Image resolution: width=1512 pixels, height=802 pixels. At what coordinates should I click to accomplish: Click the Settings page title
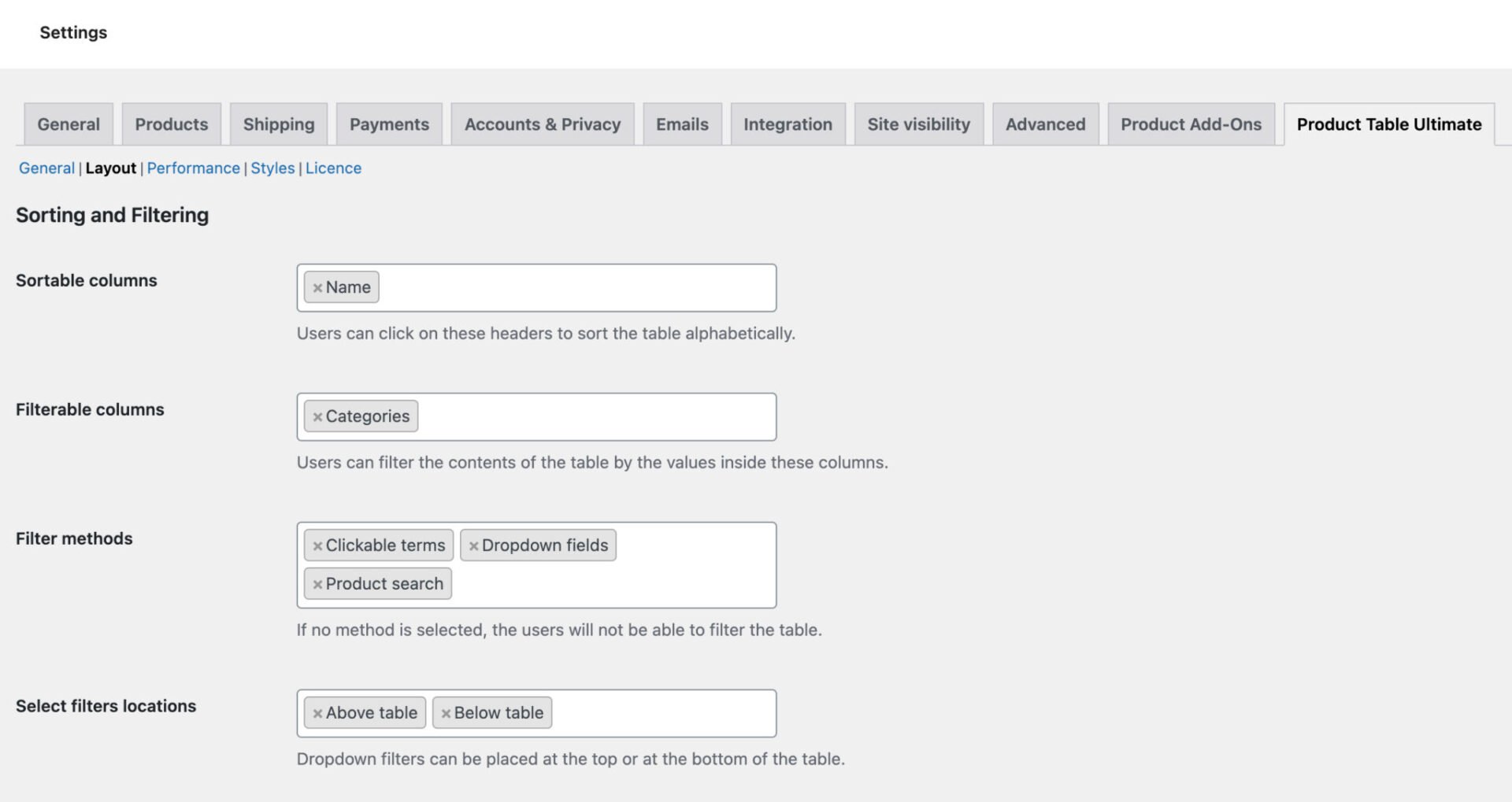point(73,32)
